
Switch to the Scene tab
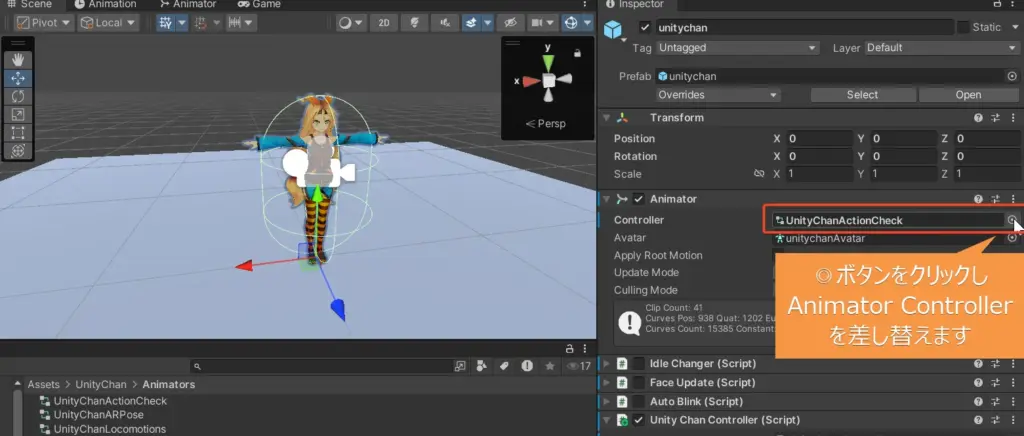[x=29, y=4]
